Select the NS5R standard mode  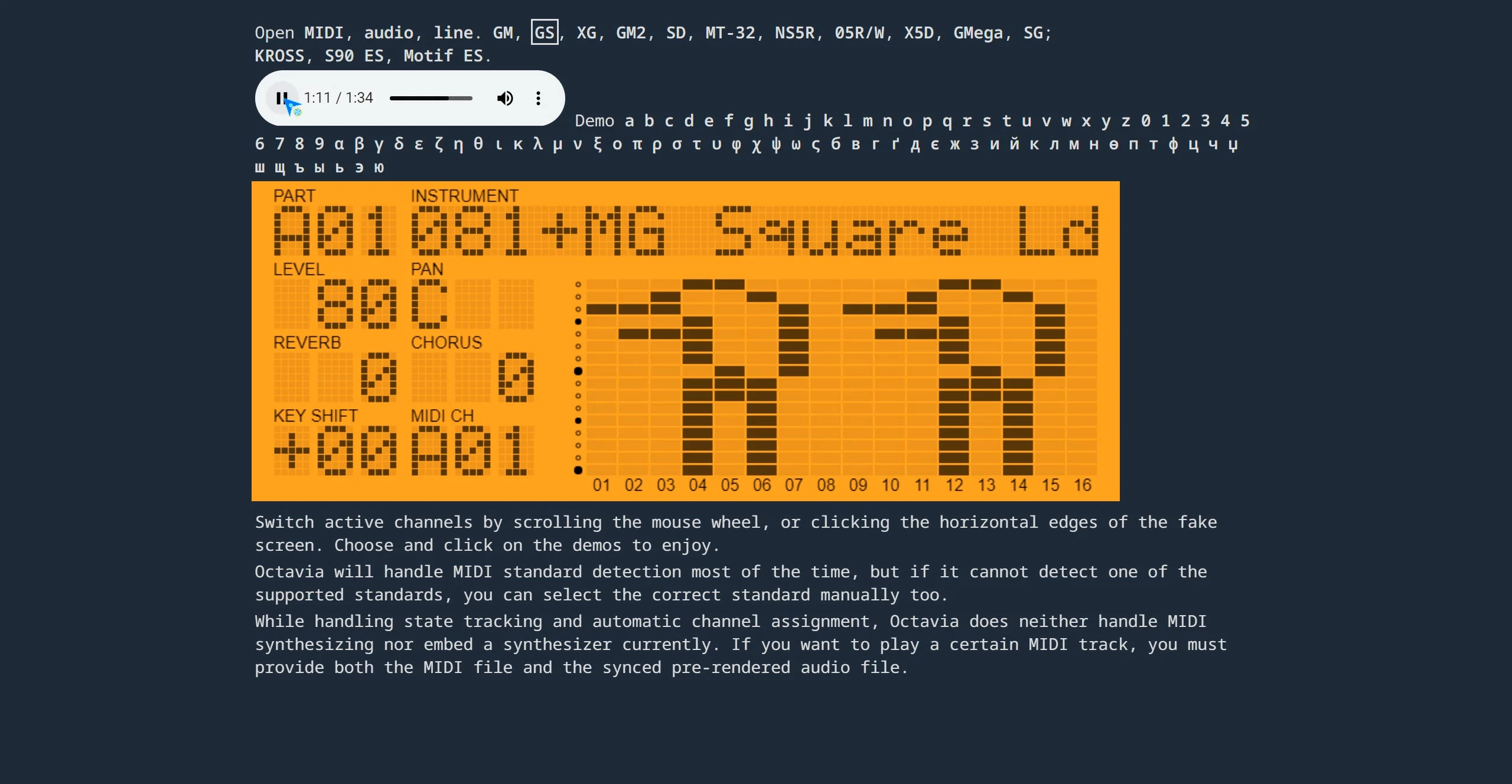coord(795,32)
